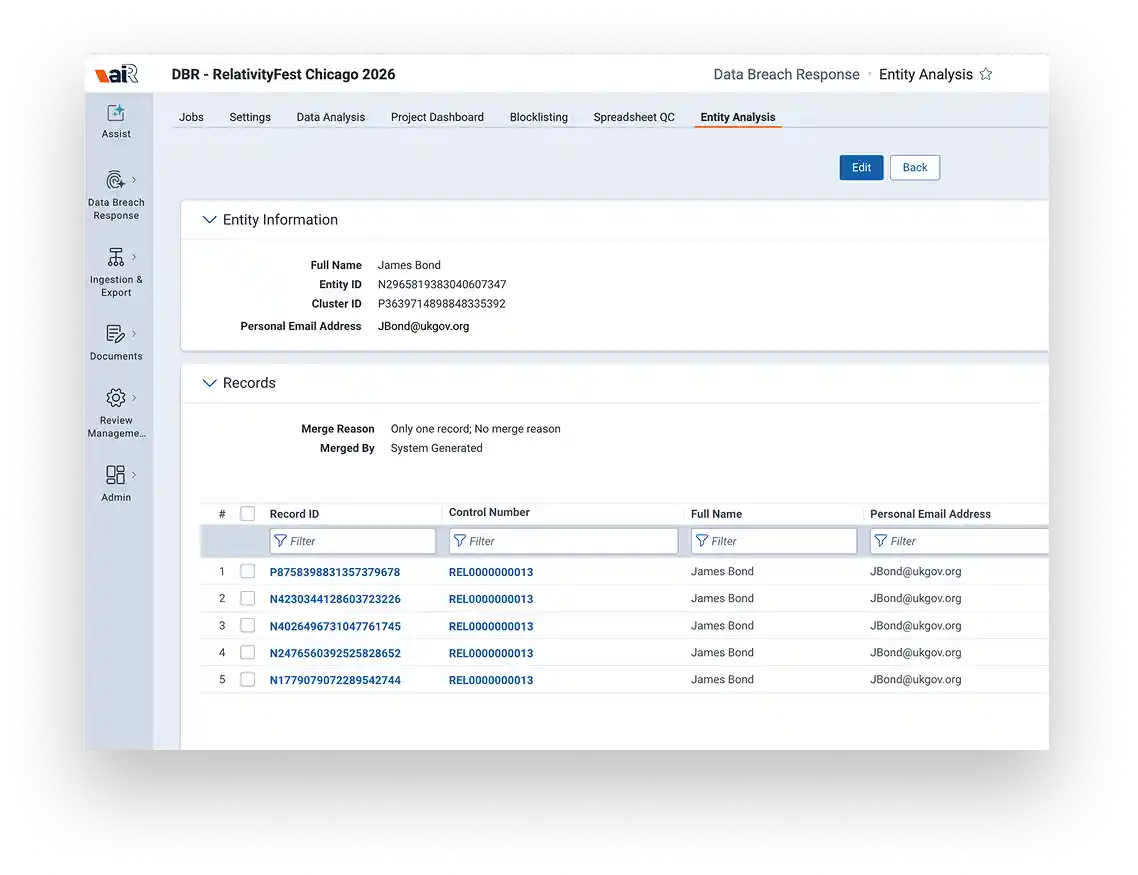Check the box for record N4026496731047761745

coord(247,625)
